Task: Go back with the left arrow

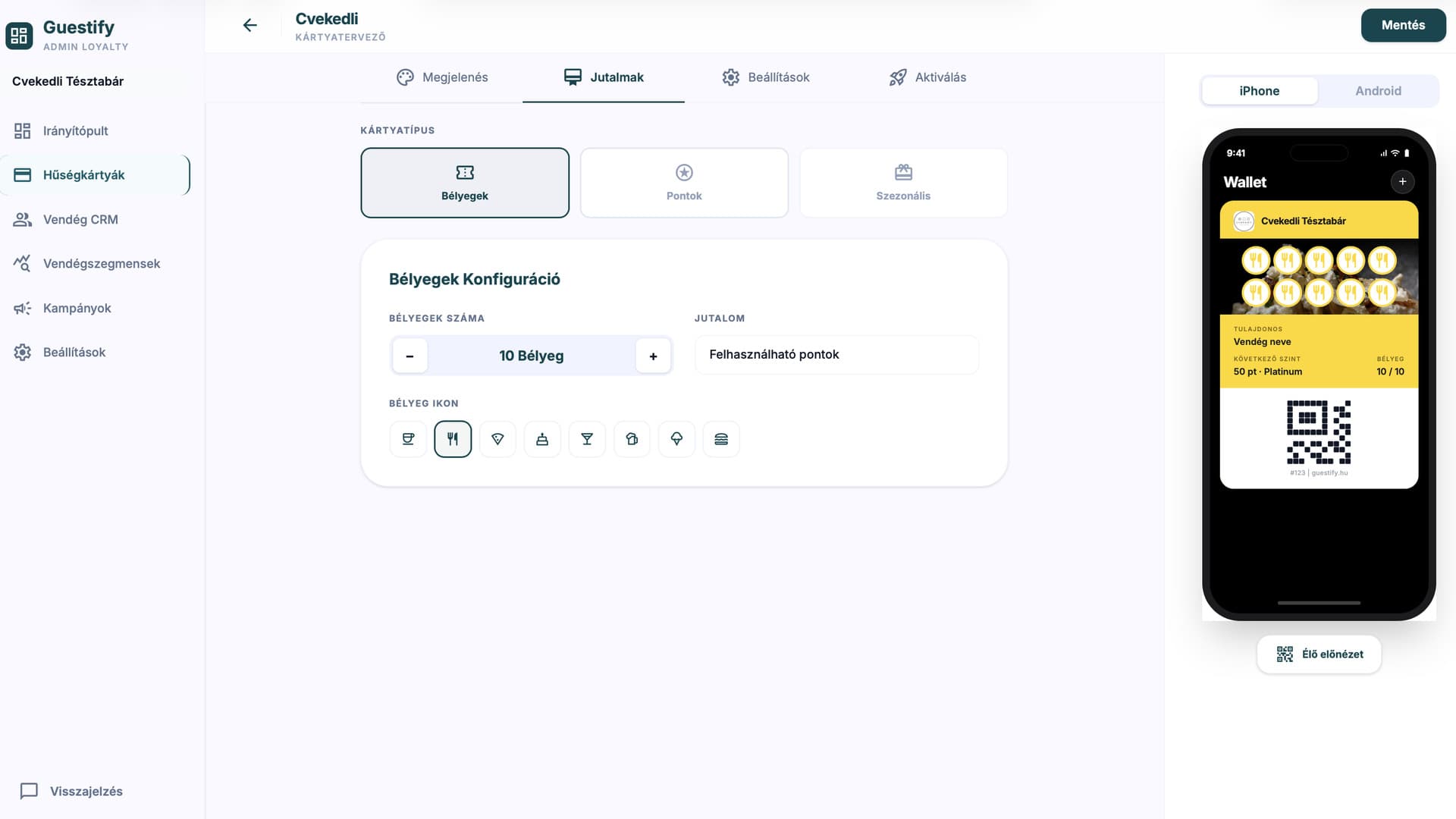Action: pyautogui.click(x=249, y=25)
